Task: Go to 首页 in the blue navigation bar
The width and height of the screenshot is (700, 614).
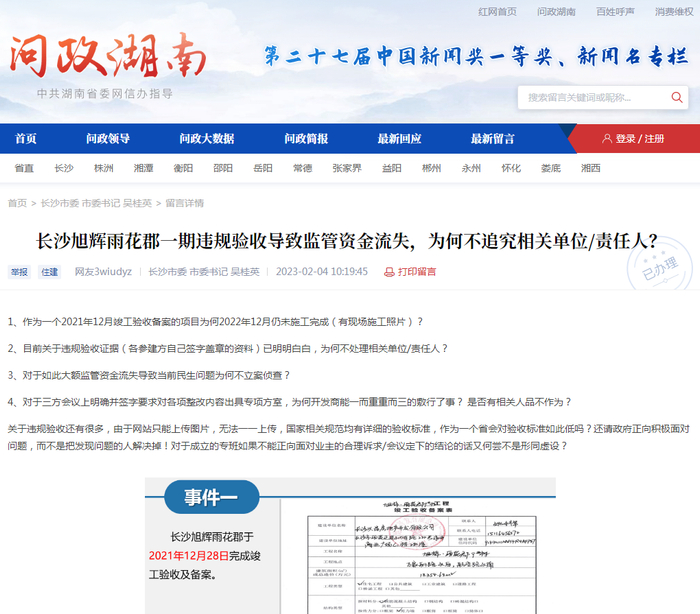Action: coord(25,139)
